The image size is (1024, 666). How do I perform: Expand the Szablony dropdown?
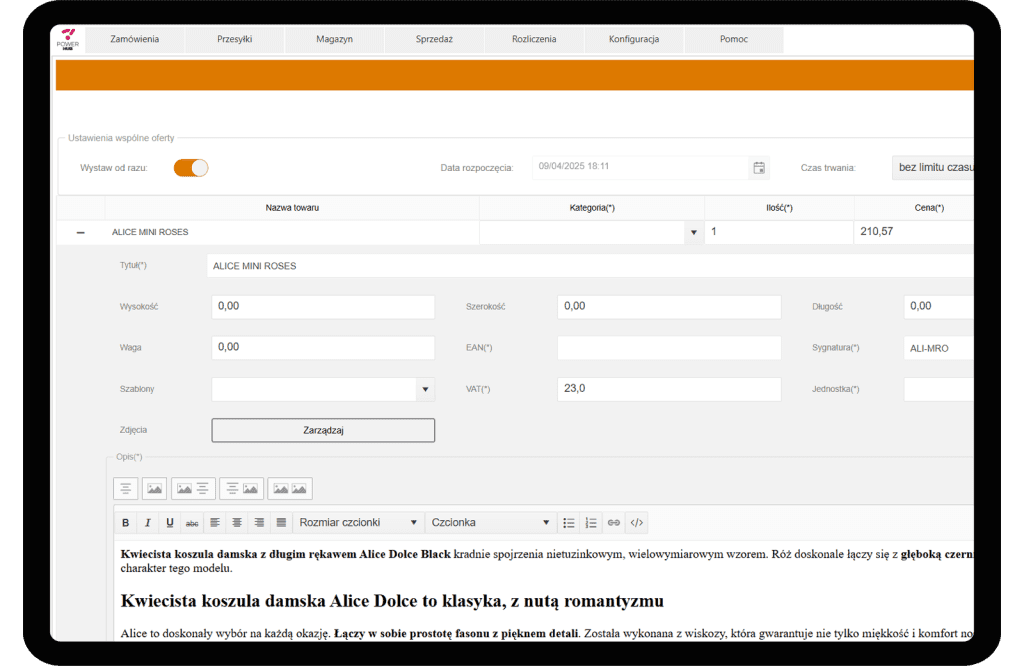(424, 389)
